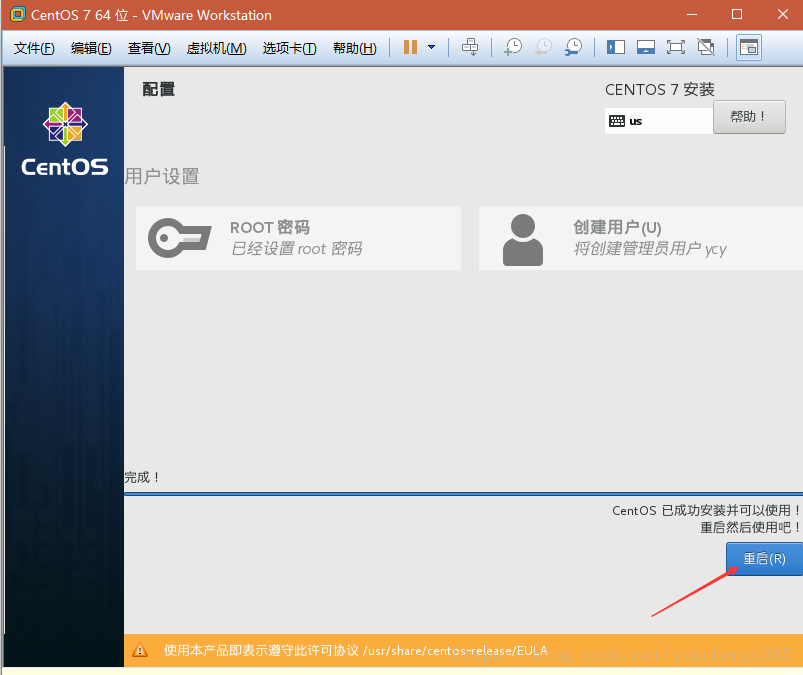Screen dimensions: 803x675
Task: Open the 帮助(H) menu
Action: [355, 48]
